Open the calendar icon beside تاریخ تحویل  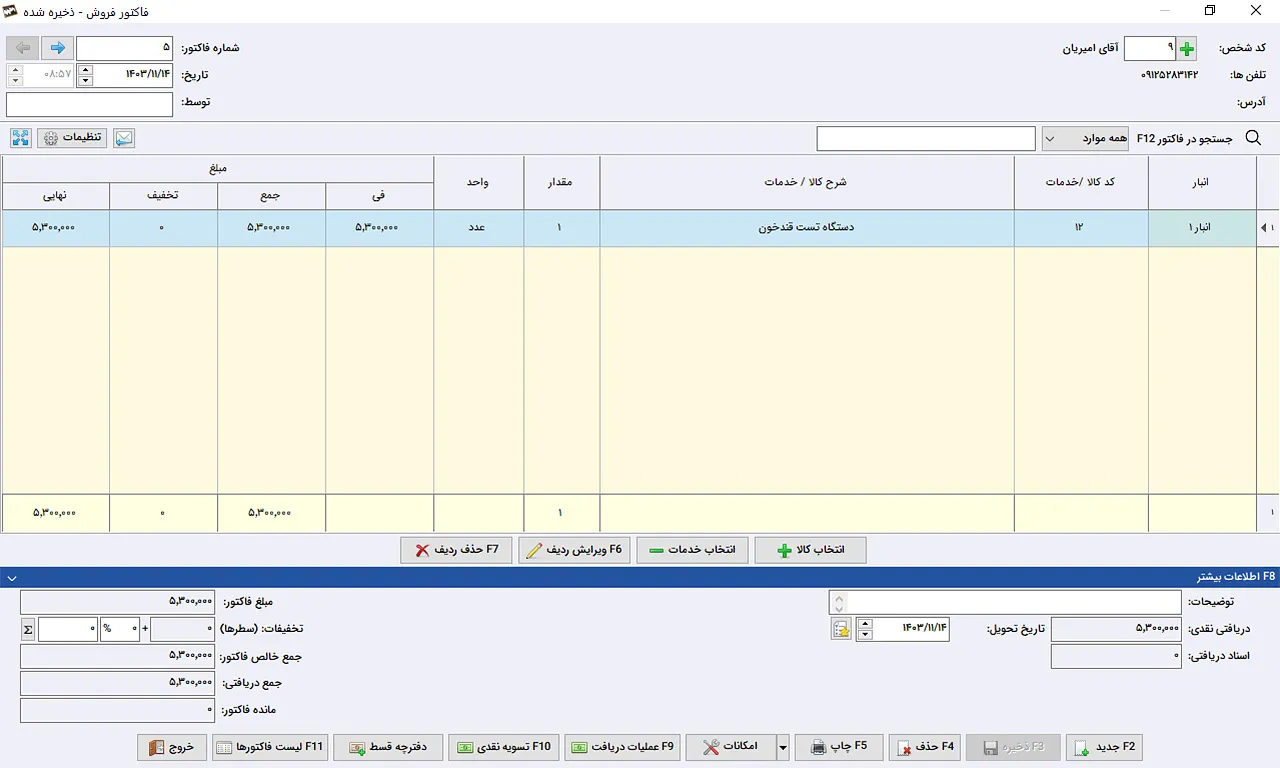[841, 629]
